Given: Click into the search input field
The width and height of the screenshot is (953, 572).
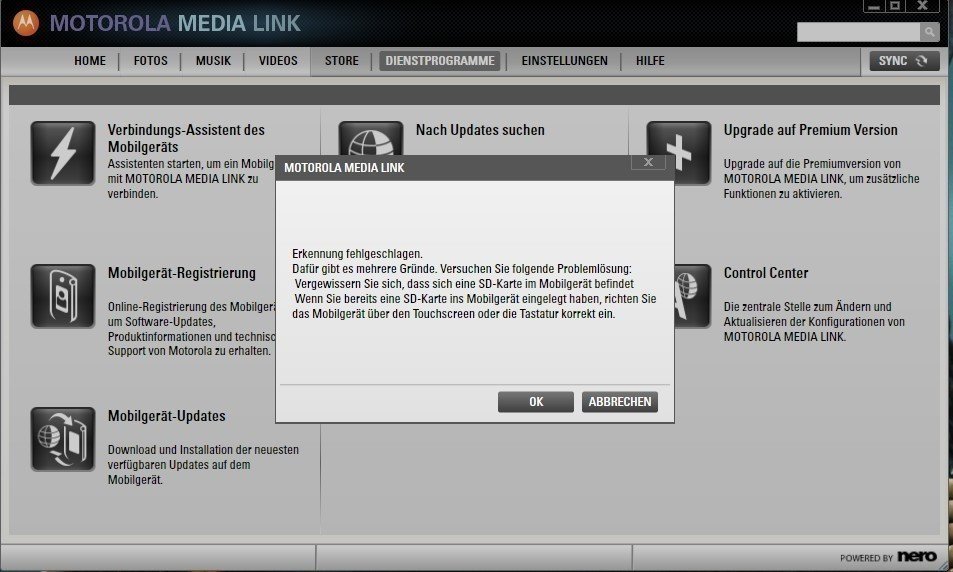Looking at the screenshot, I should [x=858, y=32].
